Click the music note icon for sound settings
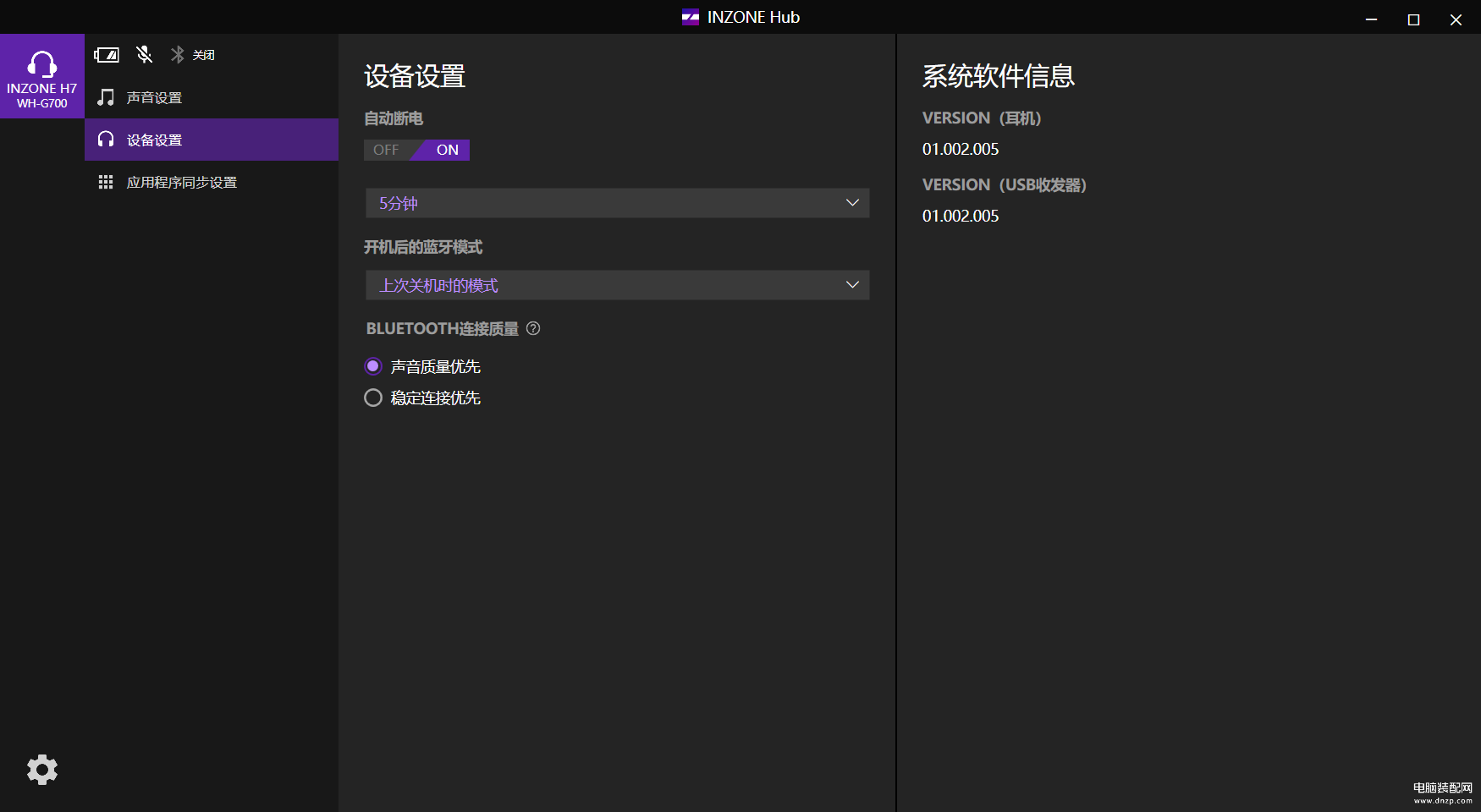This screenshot has width=1481, height=812. (x=106, y=97)
